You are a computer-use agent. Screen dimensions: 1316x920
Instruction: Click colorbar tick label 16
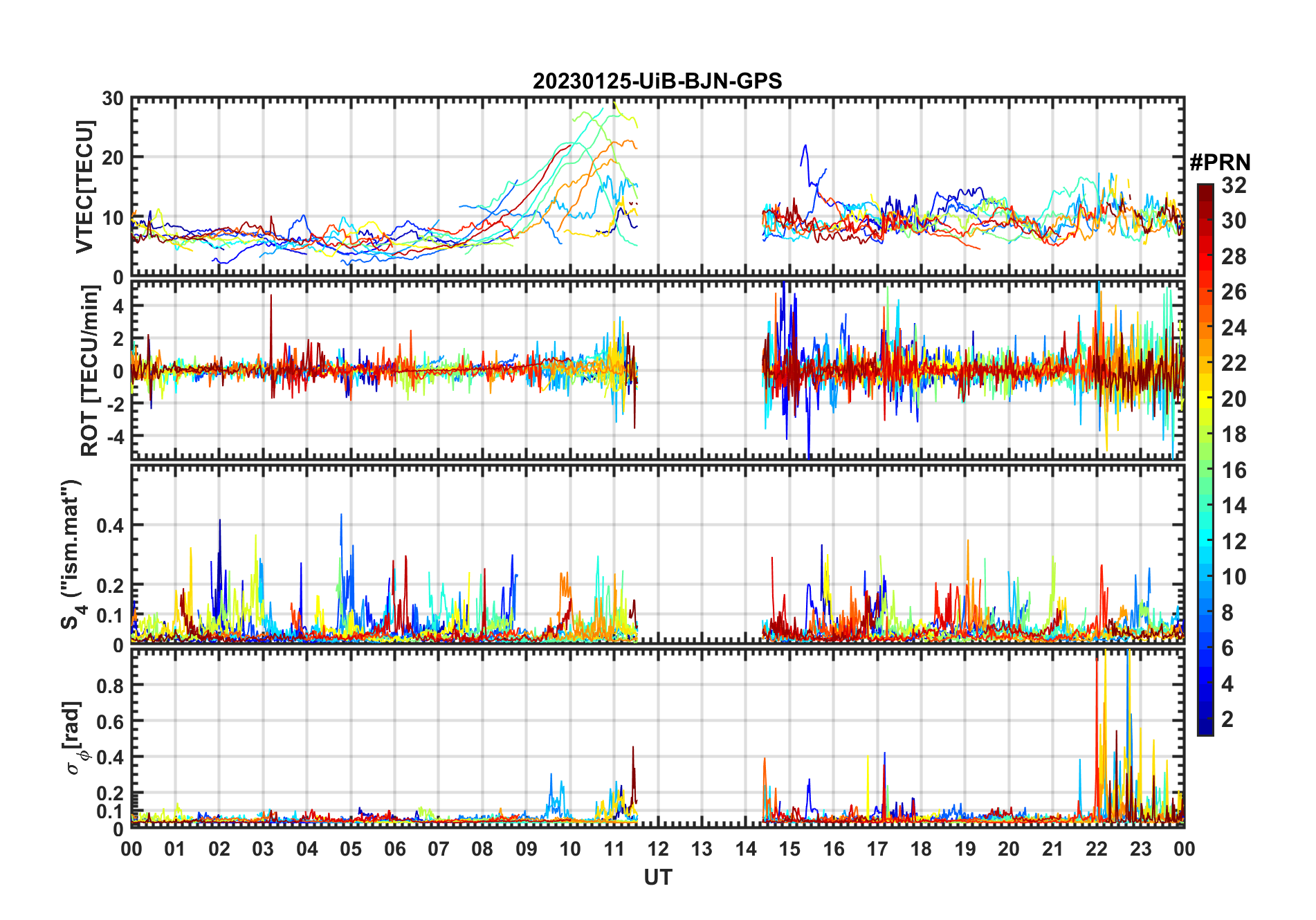pyautogui.click(x=1234, y=470)
